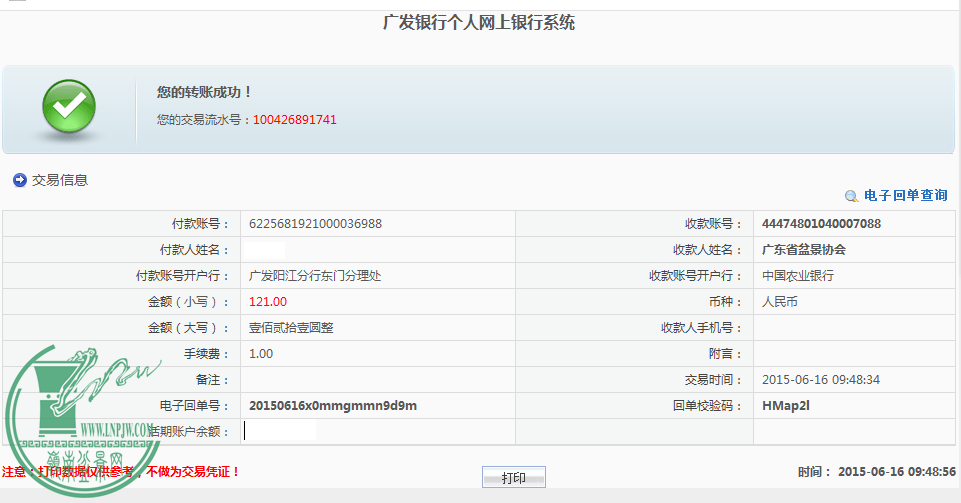
Task: Select the e-receipt number 20150616x0mmgmmn9d9m
Action: click(x=332, y=405)
